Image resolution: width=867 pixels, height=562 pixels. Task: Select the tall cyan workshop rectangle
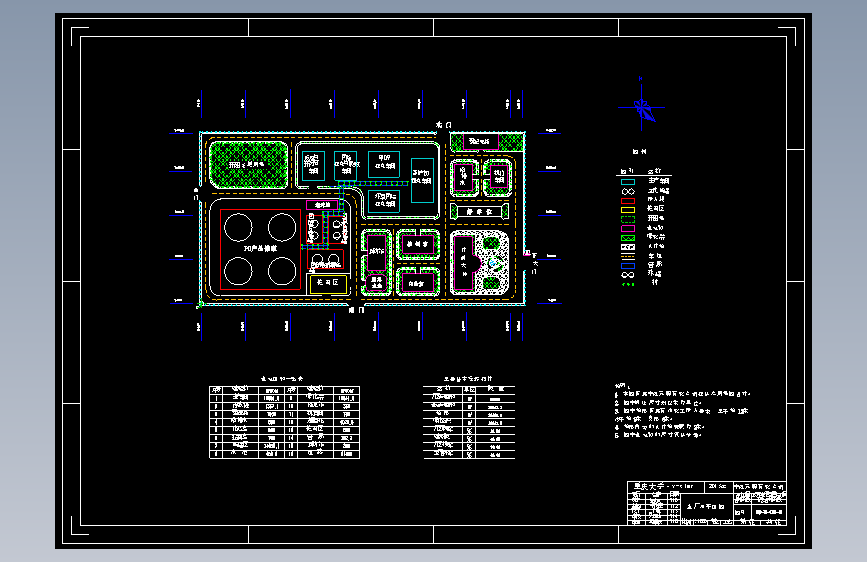point(422,180)
